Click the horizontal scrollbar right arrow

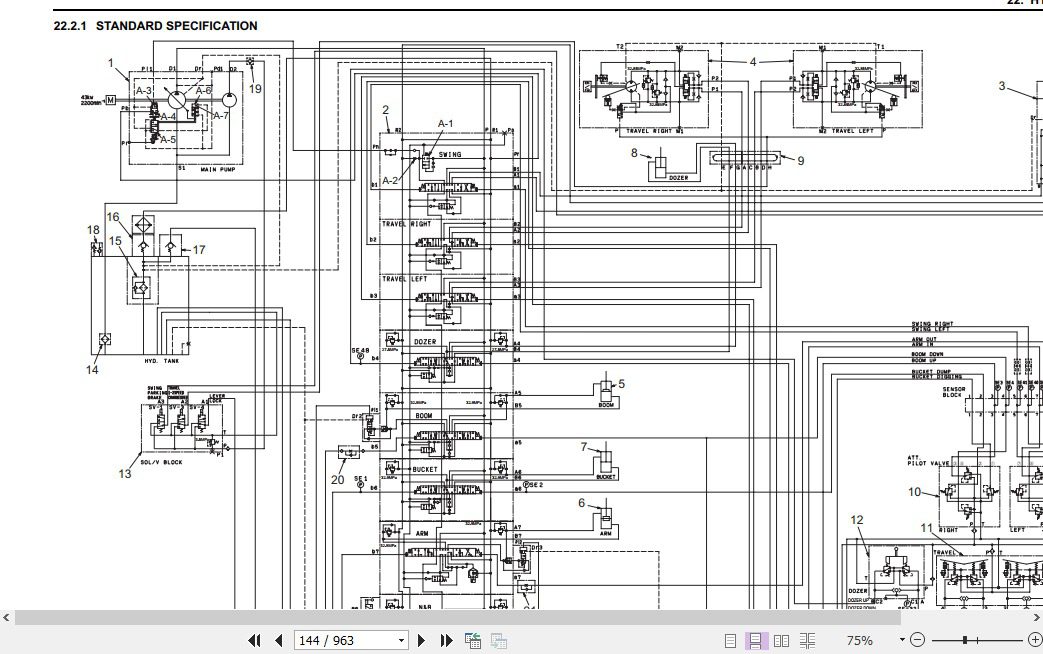tap(1036, 618)
